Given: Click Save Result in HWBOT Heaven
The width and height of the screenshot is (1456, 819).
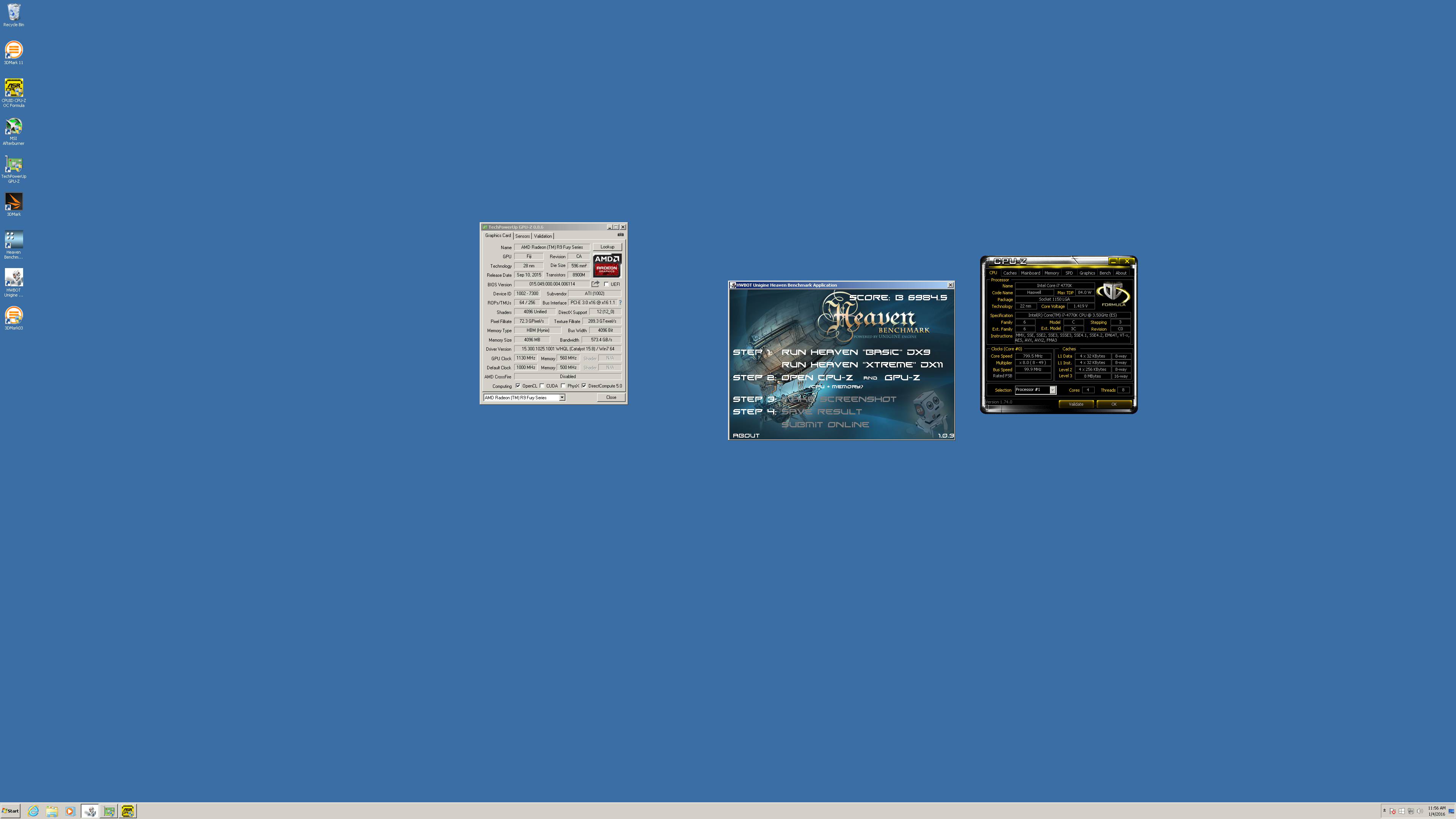Looking at the screenshot, I should coord(822,412).
